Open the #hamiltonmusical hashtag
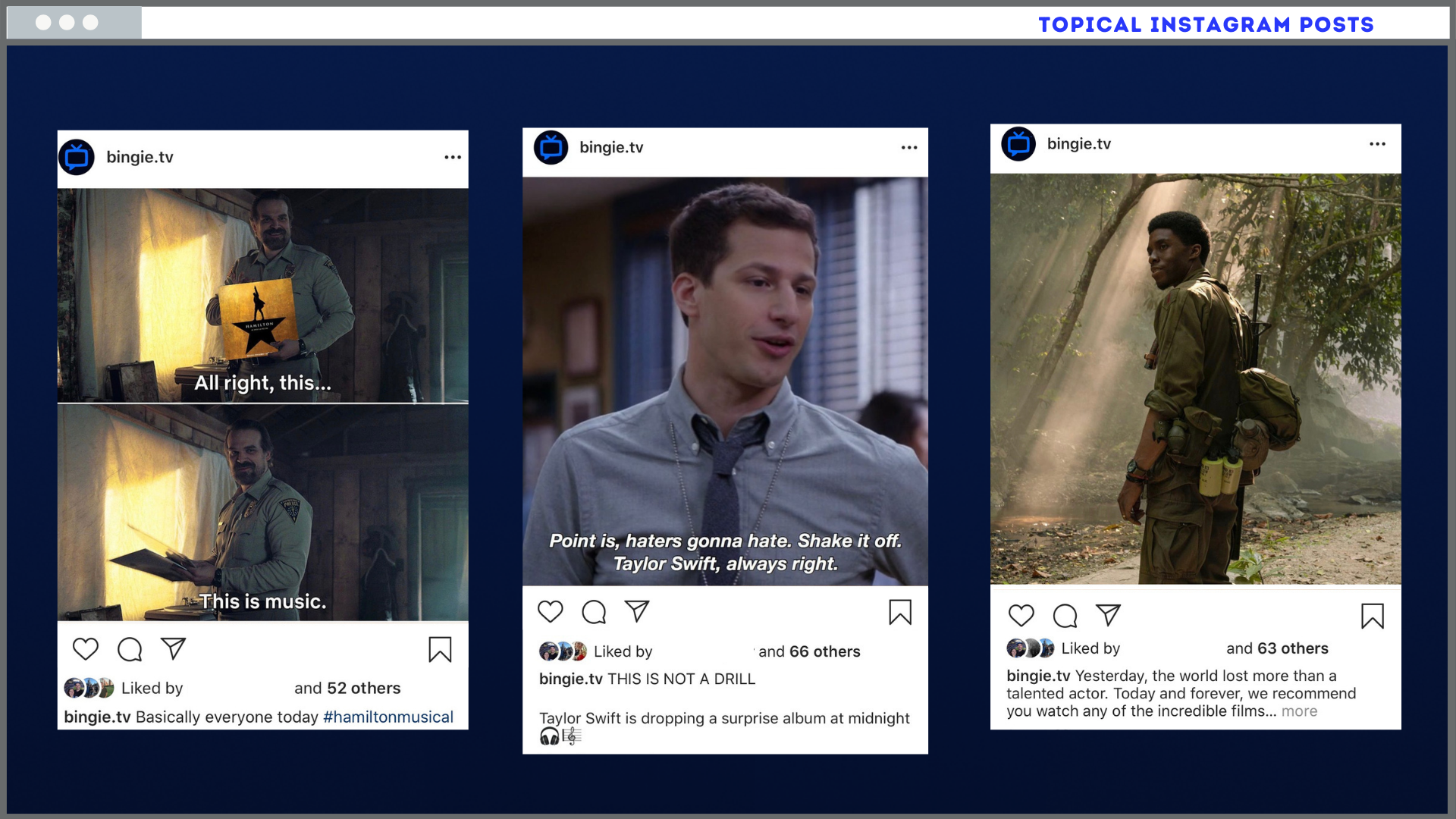 click(x=388, y=717)
